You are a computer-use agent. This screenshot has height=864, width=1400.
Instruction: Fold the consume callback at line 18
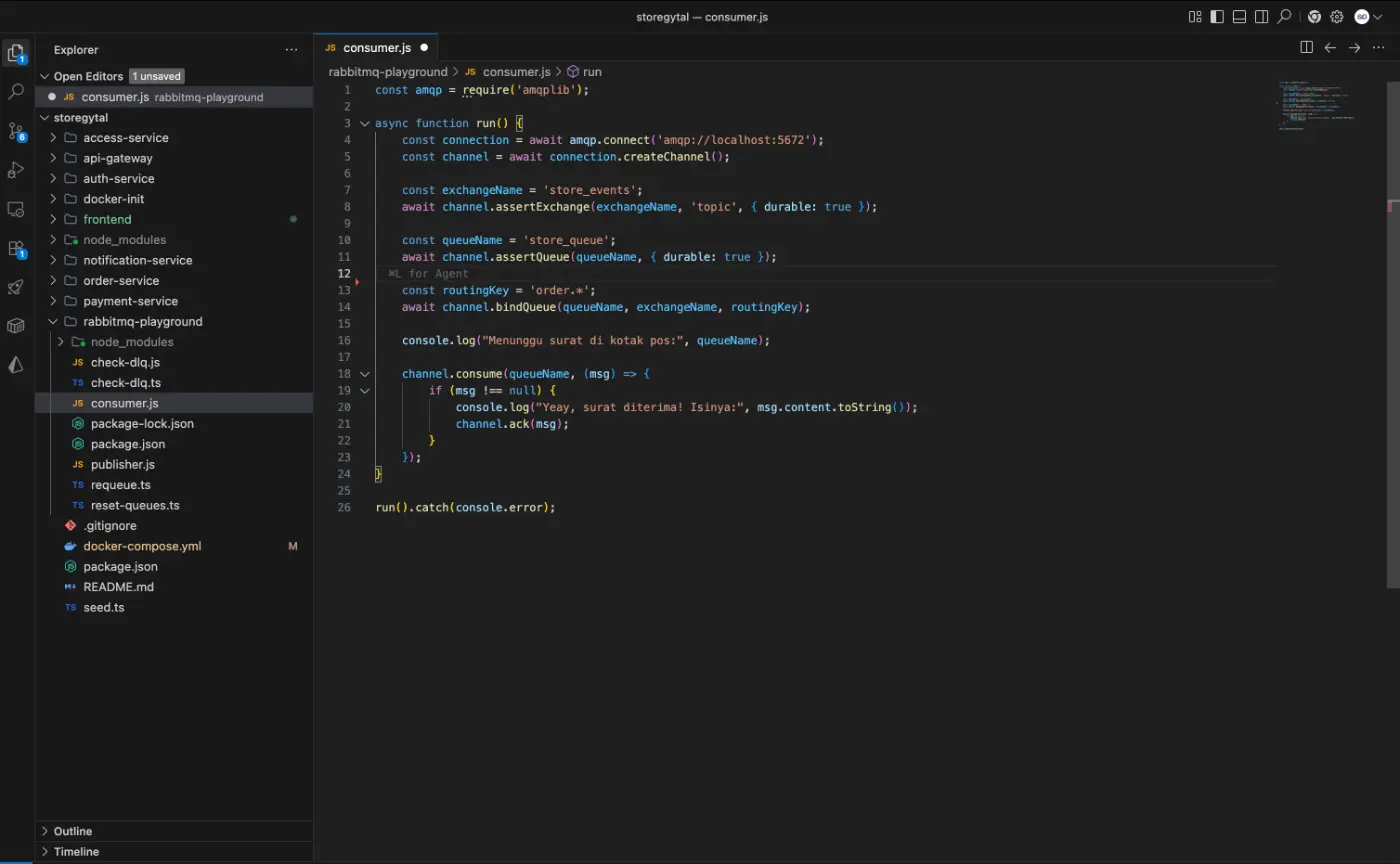pyautogui.click(x=364, y=373)
